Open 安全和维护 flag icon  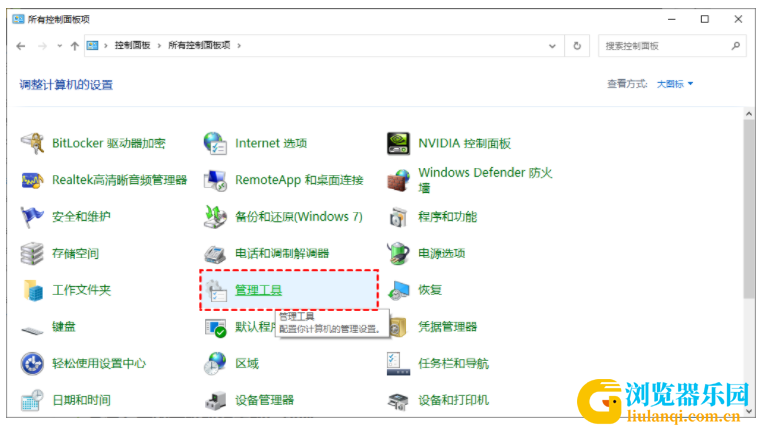pos(33,217)
